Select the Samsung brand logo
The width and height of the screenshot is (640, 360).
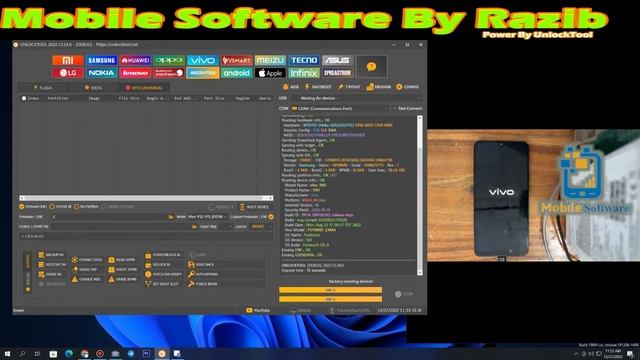[102, 60]
